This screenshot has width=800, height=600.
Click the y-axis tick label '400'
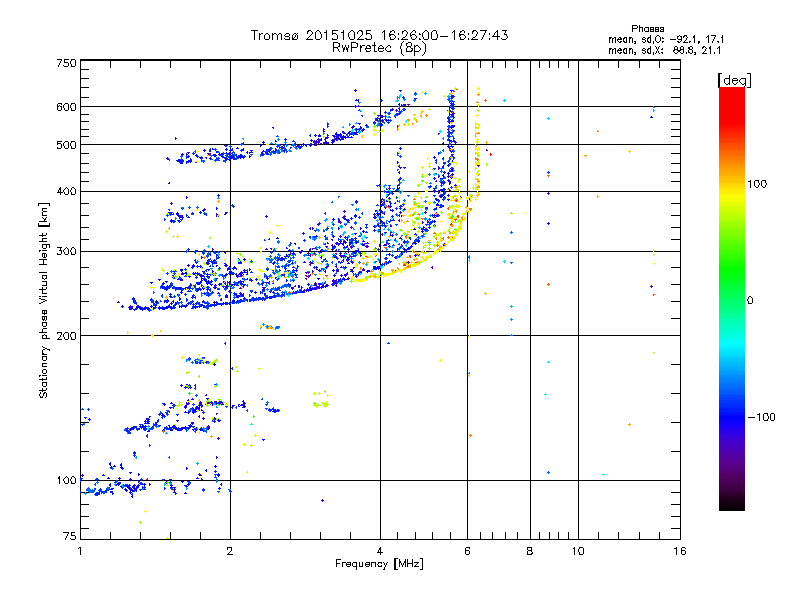coord(67,192)
